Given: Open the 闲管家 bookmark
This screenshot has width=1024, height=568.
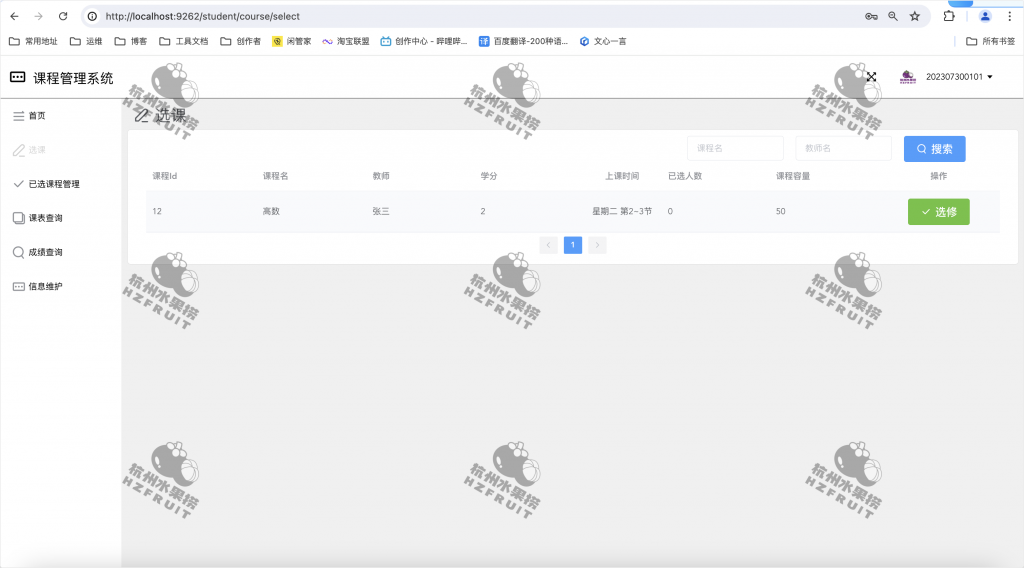Looking at the screenshot, I should (x=292, y=41).
